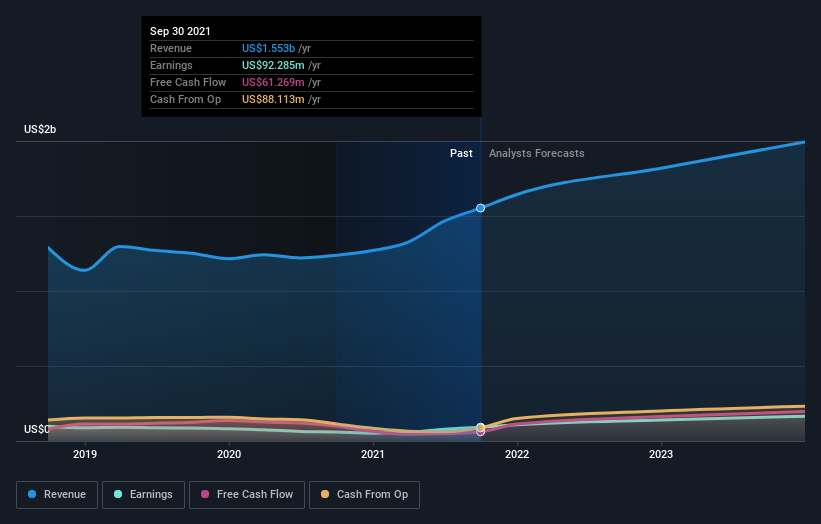Click the Cash From Op label in tooltip
Image resolution: width=821 pixels, height=524 pixels.
pos(185,99)
